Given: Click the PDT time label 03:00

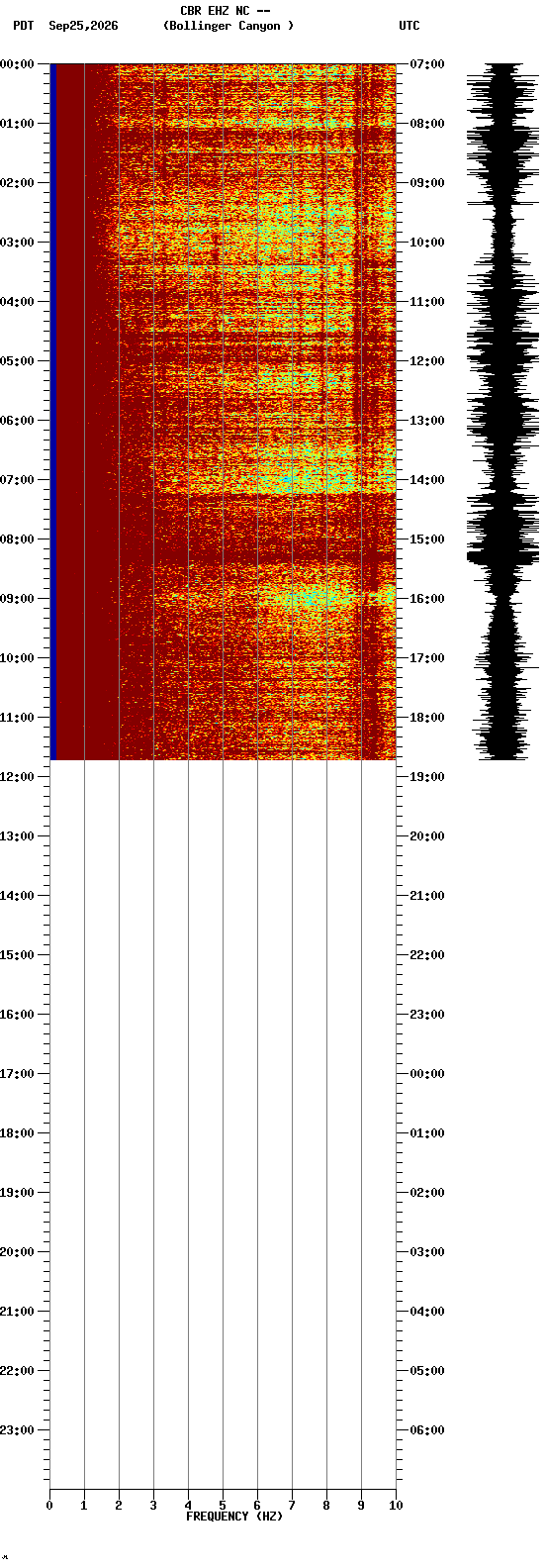Looking at the screenshot, I should point(17,243).
